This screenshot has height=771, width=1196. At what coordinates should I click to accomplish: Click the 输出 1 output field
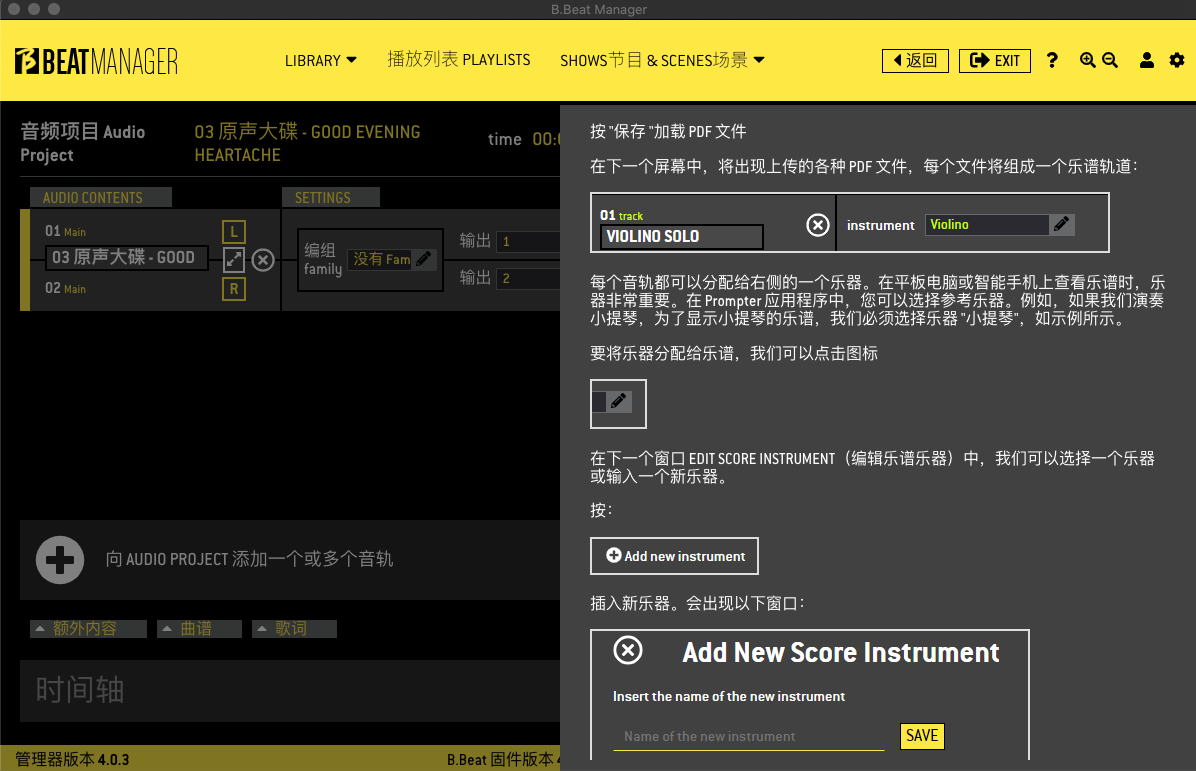click(x=528, y=242)
